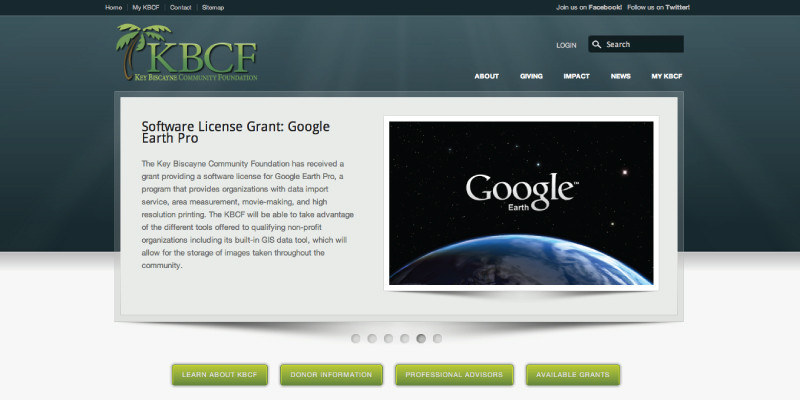Select the first slideshow dot
The height and width of the screenshot is (400, 800).
point(356,338)
